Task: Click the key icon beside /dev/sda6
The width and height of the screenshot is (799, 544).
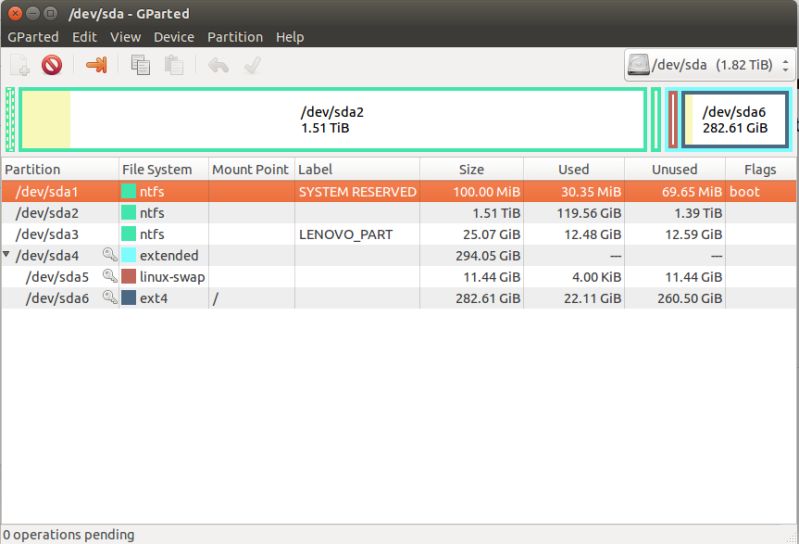Action: 110,297
